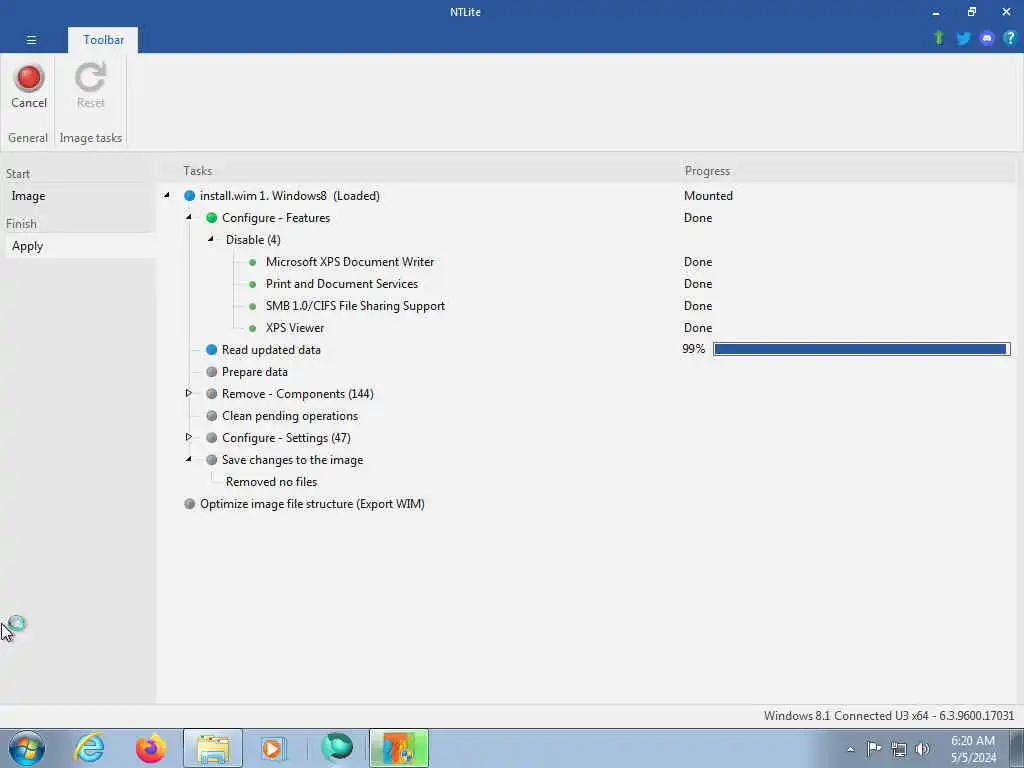The width and height of the screenshot is (1024, 768).
Task: Click blue status dot beside install.wim
Action: [189, 195]
